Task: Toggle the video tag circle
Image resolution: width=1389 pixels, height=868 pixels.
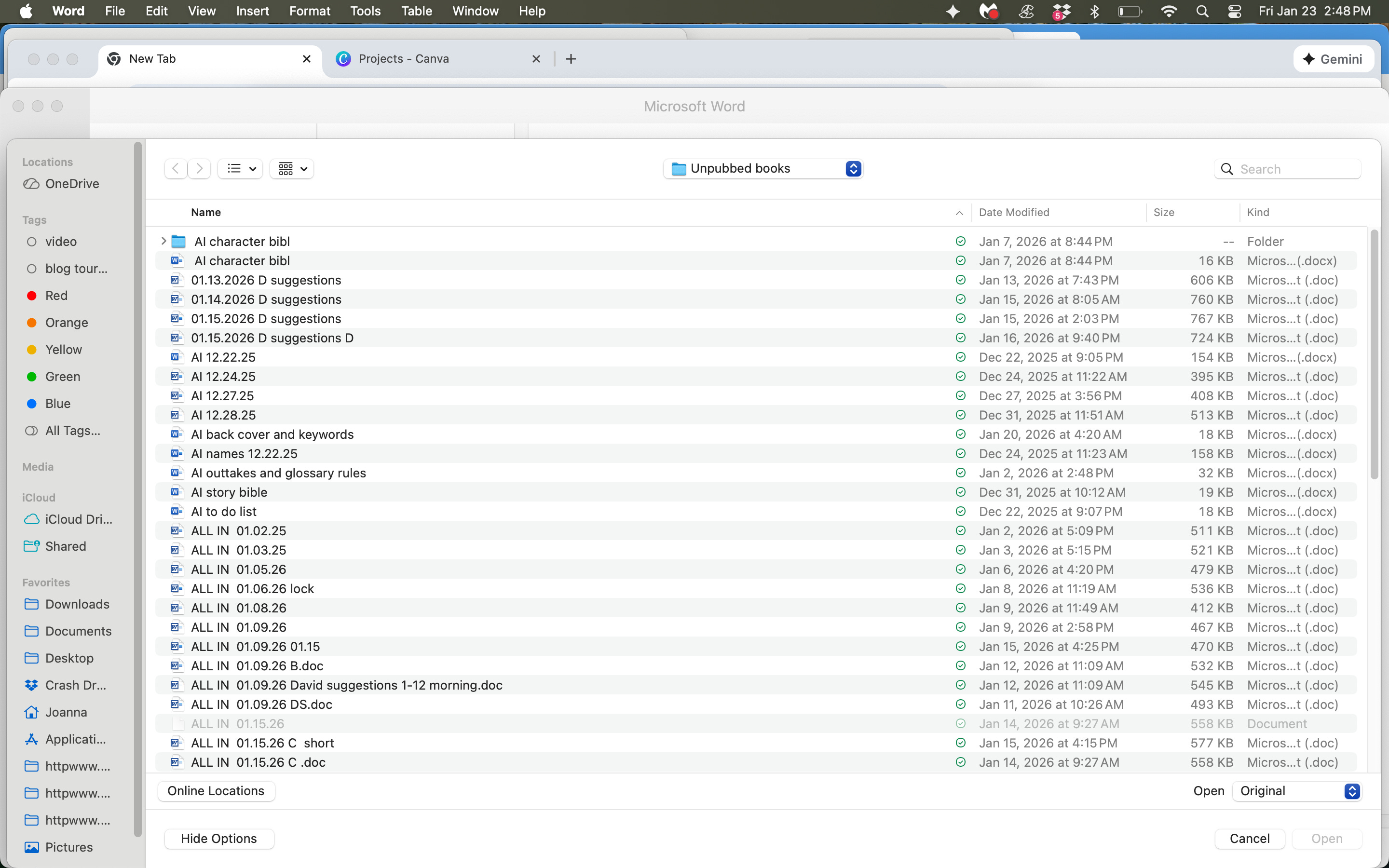Action: (32, 242)
